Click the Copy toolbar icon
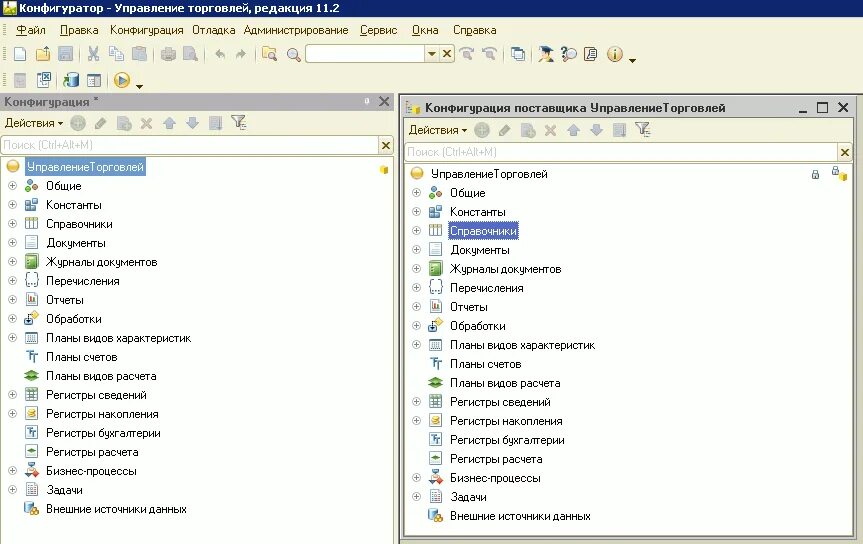Viewport: 863px width, 544px height. coord(116,54)
